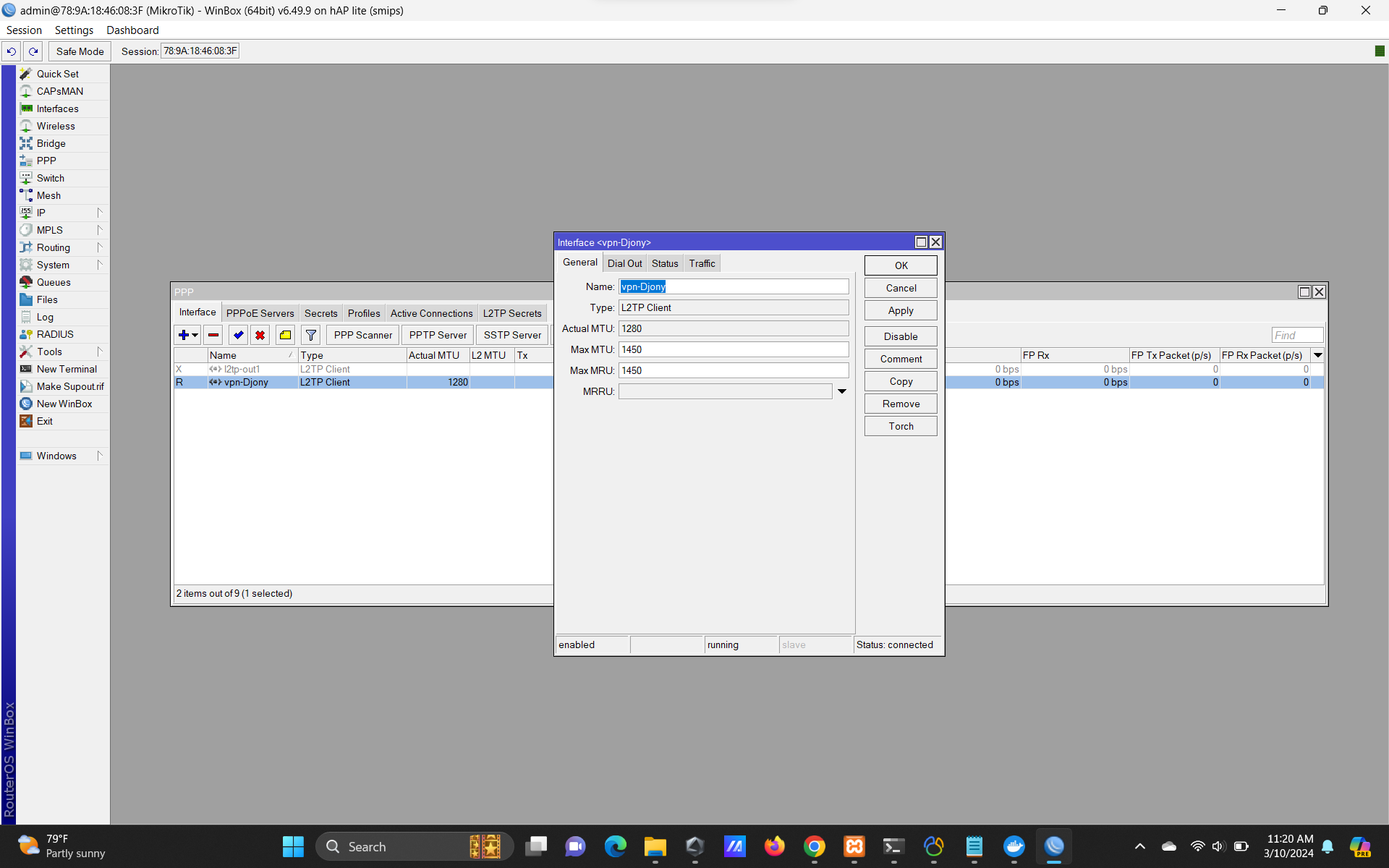This screenshot has height=868, width=1389.
Task: Open File Explorer from taskbar
Action: (x=655, y=846)
